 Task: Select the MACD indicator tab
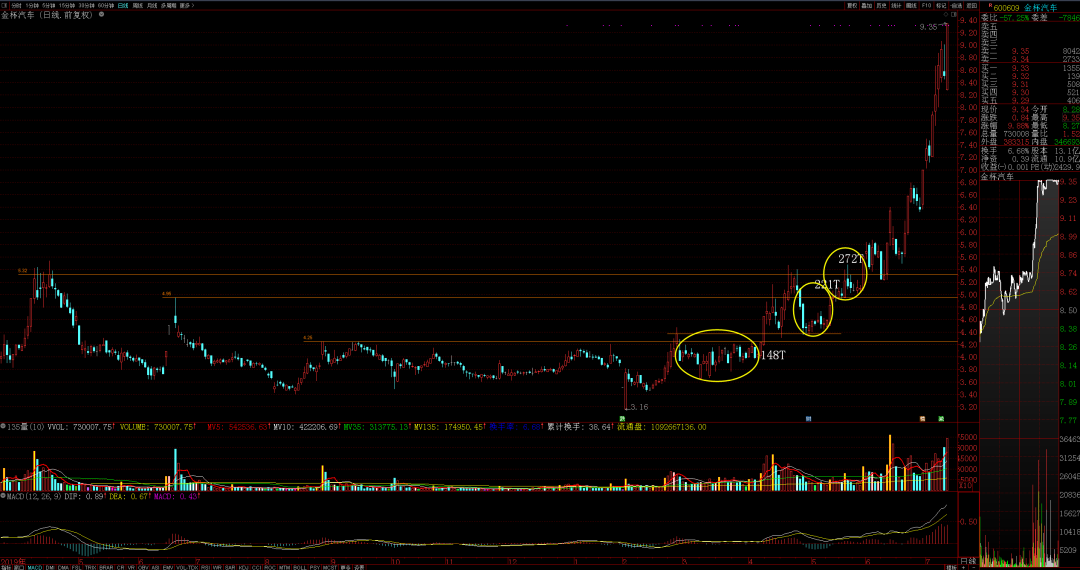click(x=35, y=567)
